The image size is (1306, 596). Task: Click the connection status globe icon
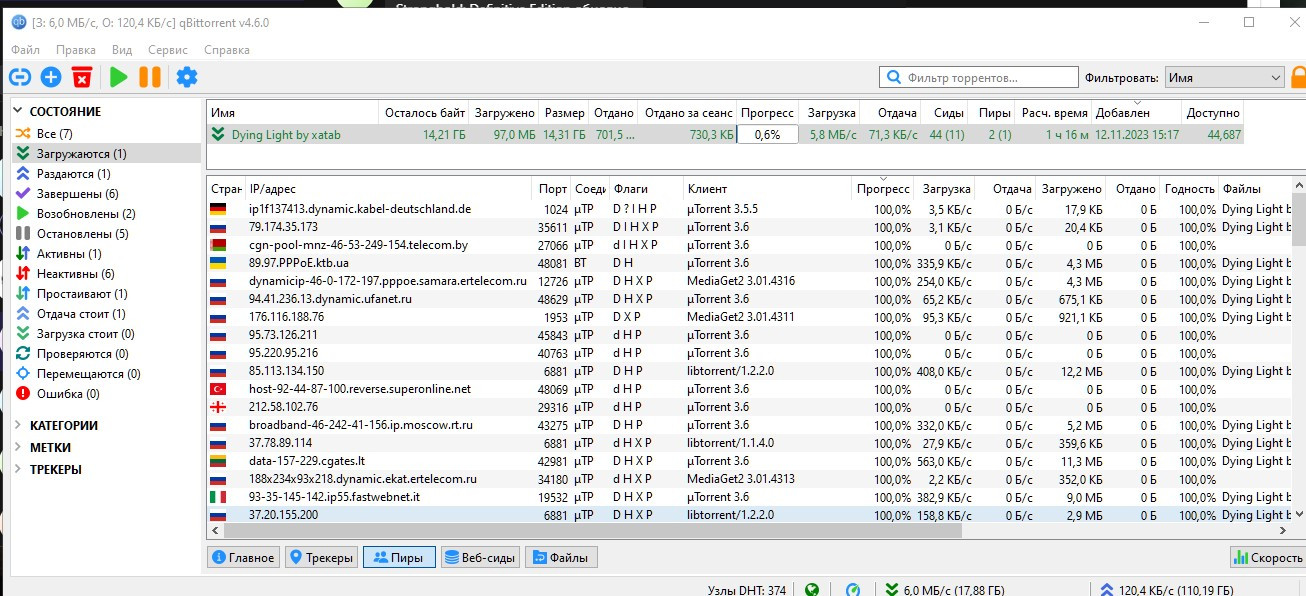(812, 590)
